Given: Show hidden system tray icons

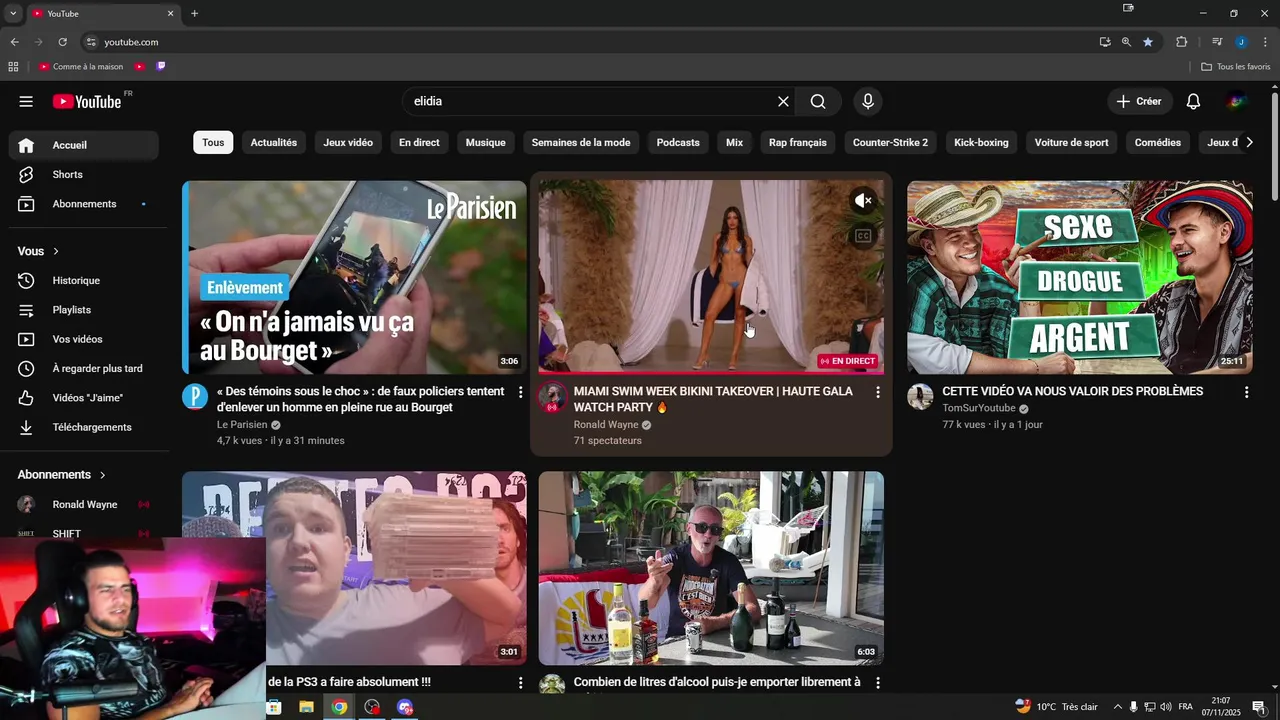Looking at the screenshot, I should tap(1117, 707).
